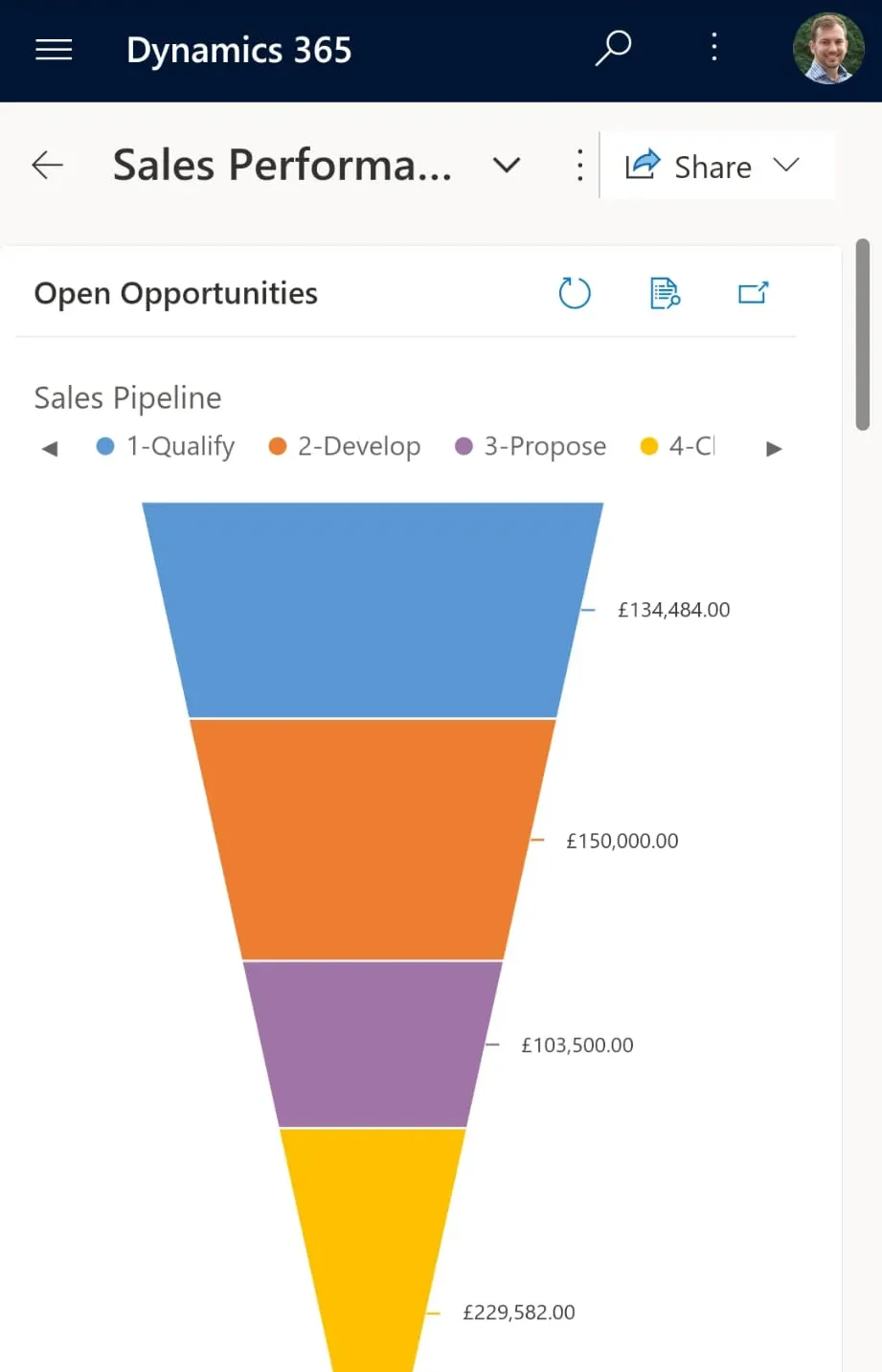Toggle the 1-Qualify legend series
Image resolution: width=882 pixels, height=1372 pixels.
[x=166, y=446]
